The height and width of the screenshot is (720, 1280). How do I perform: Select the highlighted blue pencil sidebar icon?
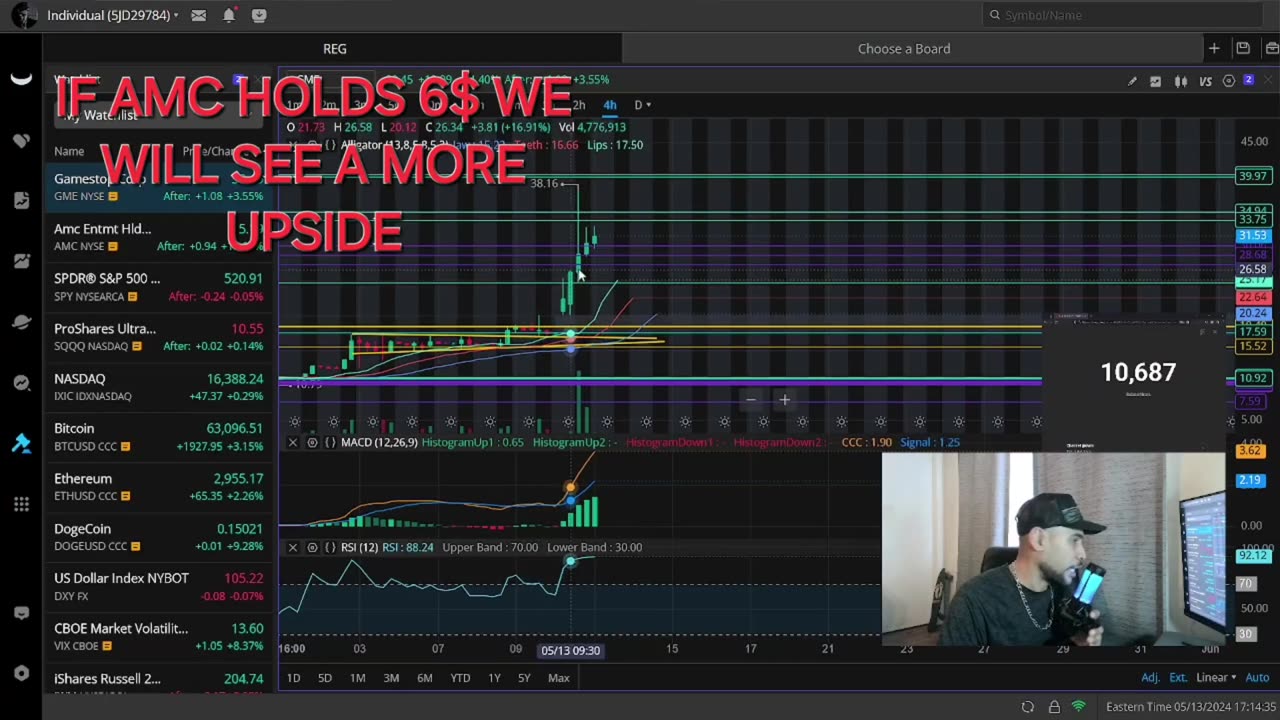[21, 443]
